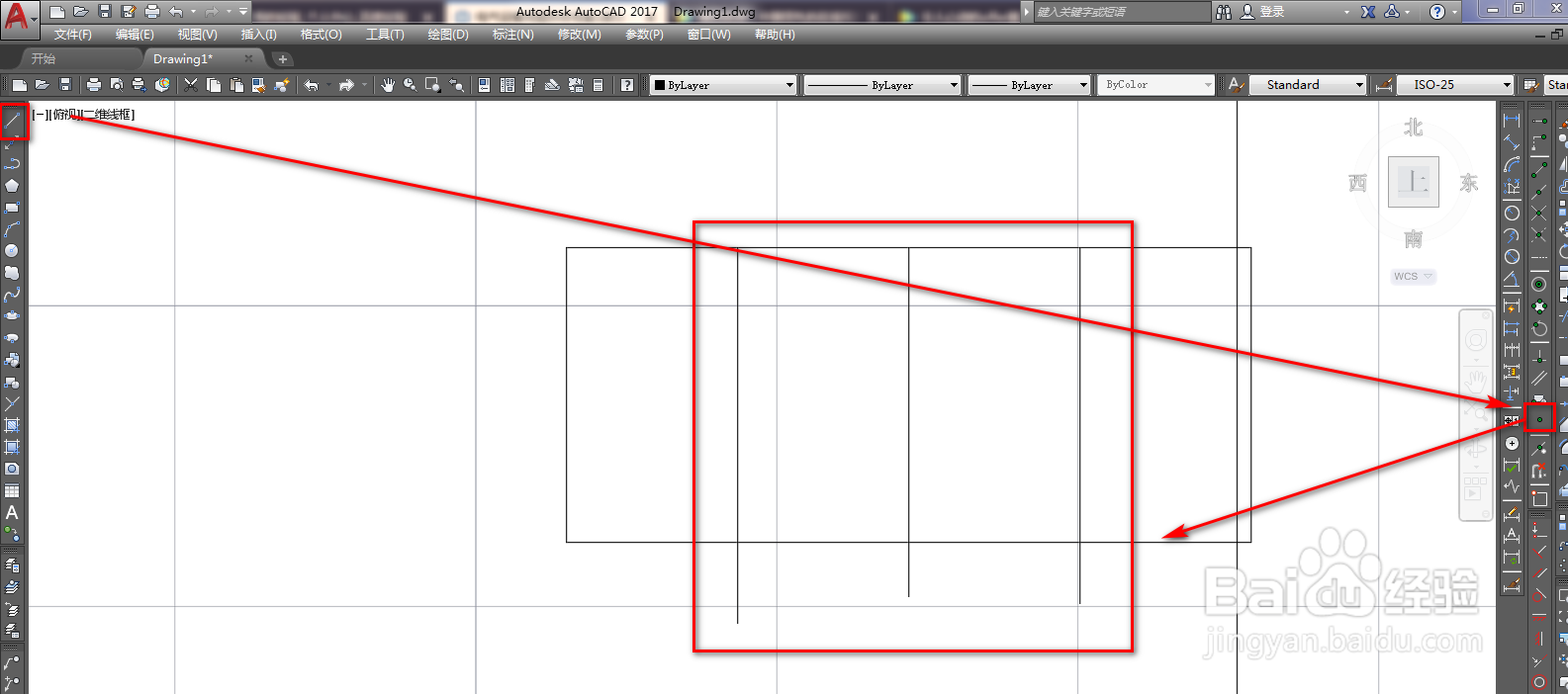The width and height of the screenshot is (1568, 694).
Task: Open the Properties palette icon
Action: click(484, 85)
